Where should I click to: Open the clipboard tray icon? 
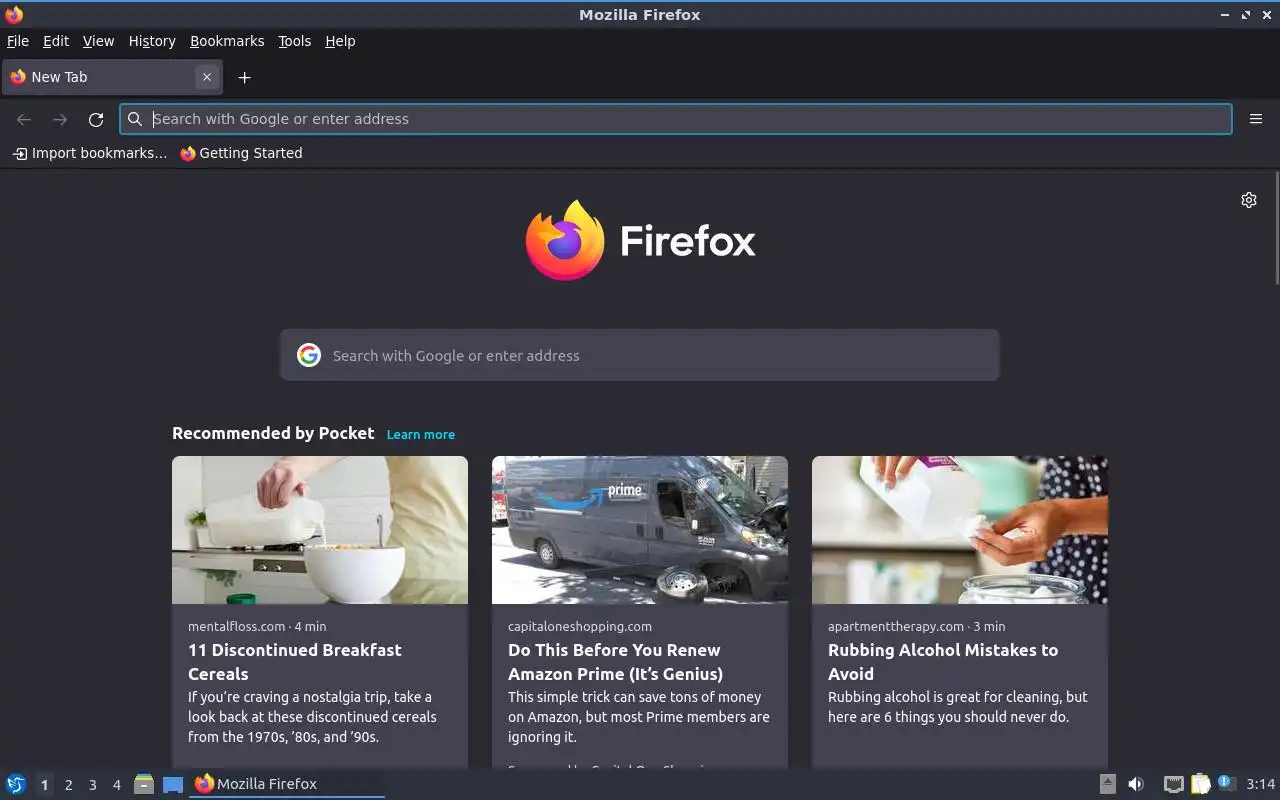click(1200, 784)
